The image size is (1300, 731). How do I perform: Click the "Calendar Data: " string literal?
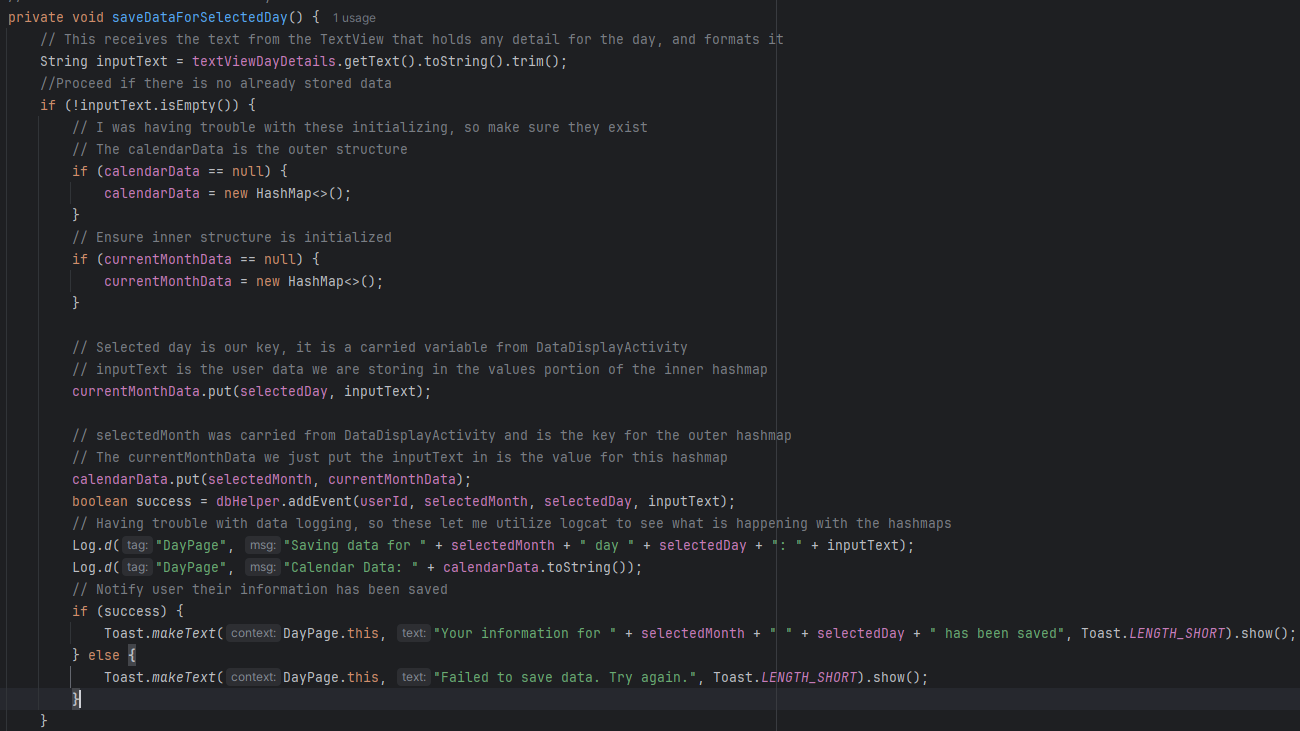pyautogui.click(x=351, y=567)
